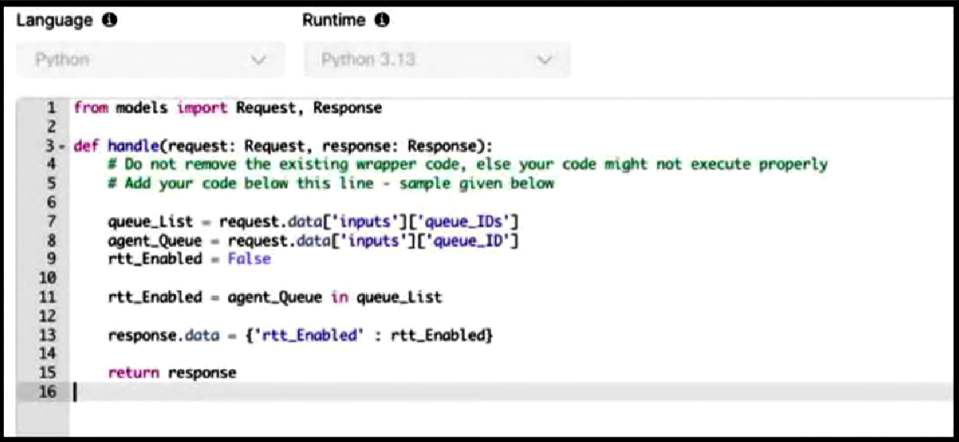The image size is (959, 442).
Task: Click line number 7 in gutter
Action: tap(51, 221)
